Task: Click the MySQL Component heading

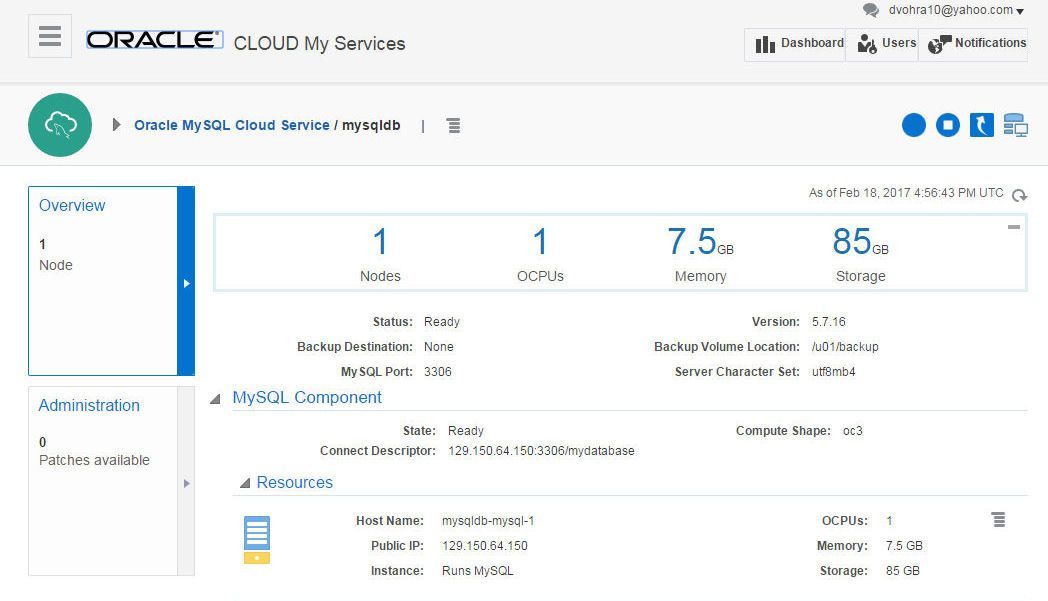Action: (x=307, y=397)
